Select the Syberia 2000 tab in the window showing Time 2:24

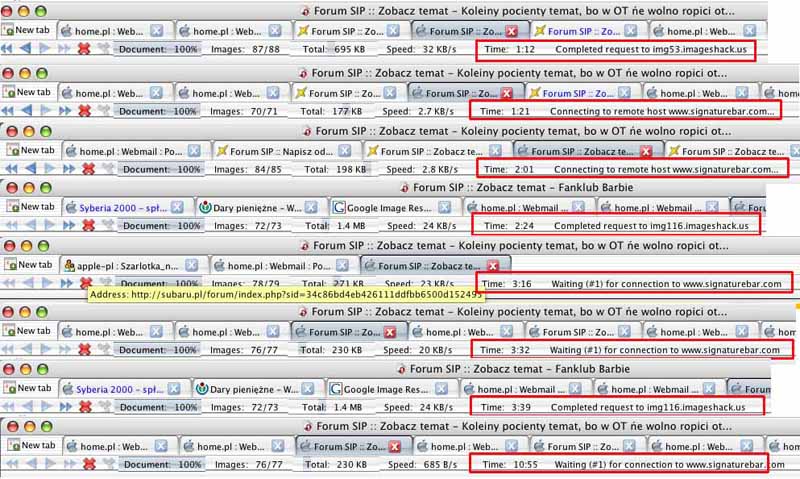click(x=115, y=207)
